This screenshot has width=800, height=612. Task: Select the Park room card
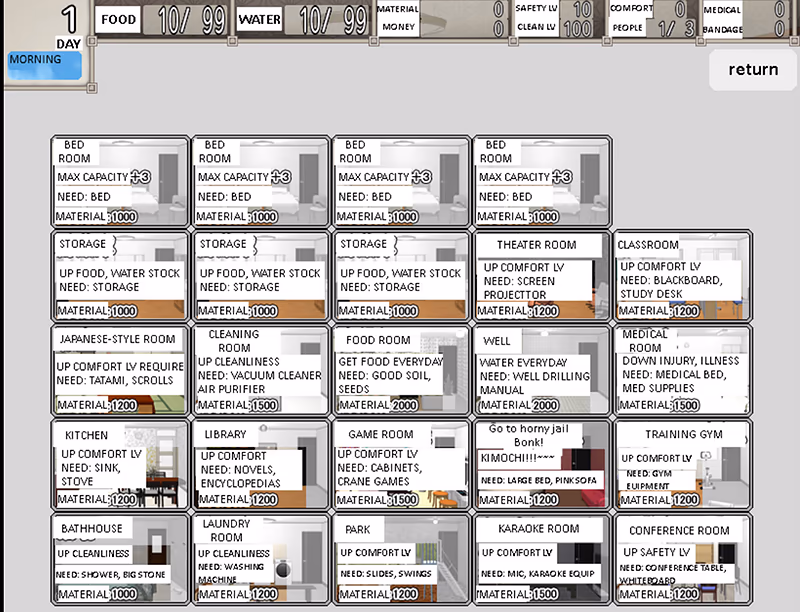[401, 559]
